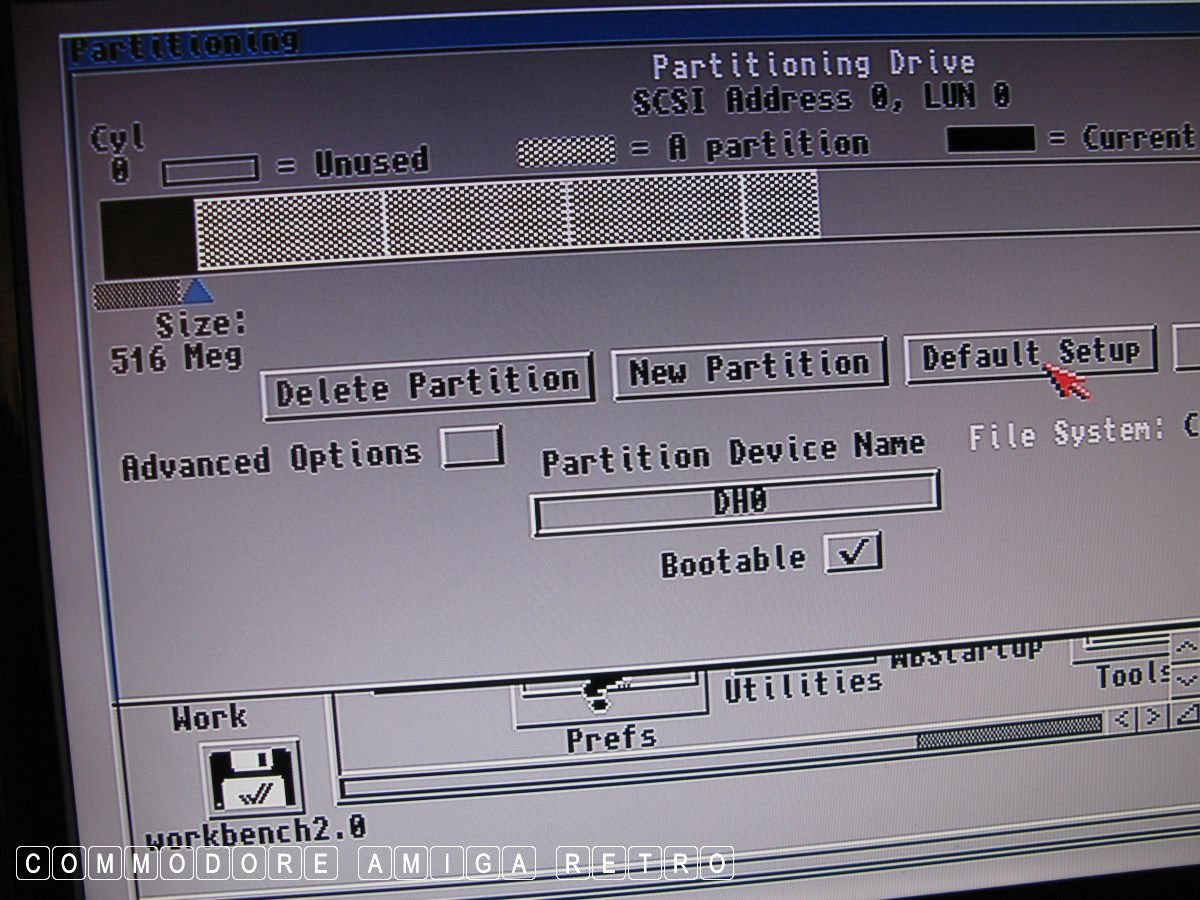This screenshot has width=1200, height=900.
Task: Click the Default Setup button
Action: pos(1030,354)
